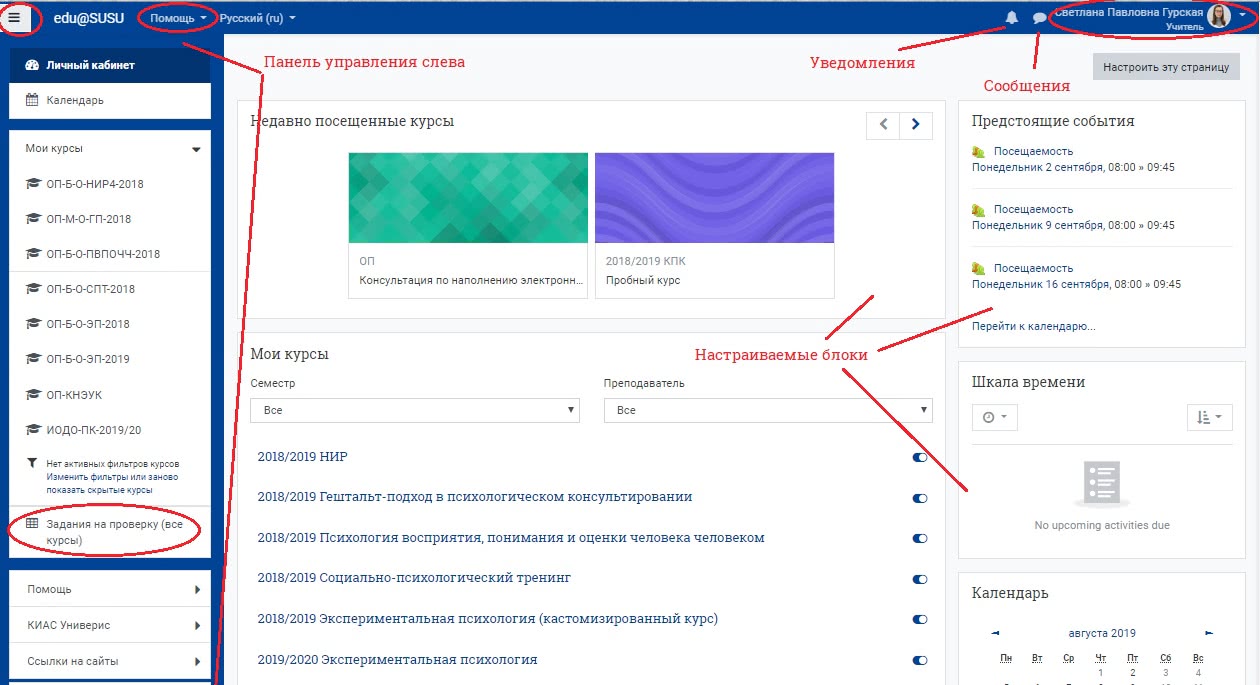This screenshot has width=1260, height=685.
Task: Click previous arrow in recently visited courses
Action: [883, 124]
